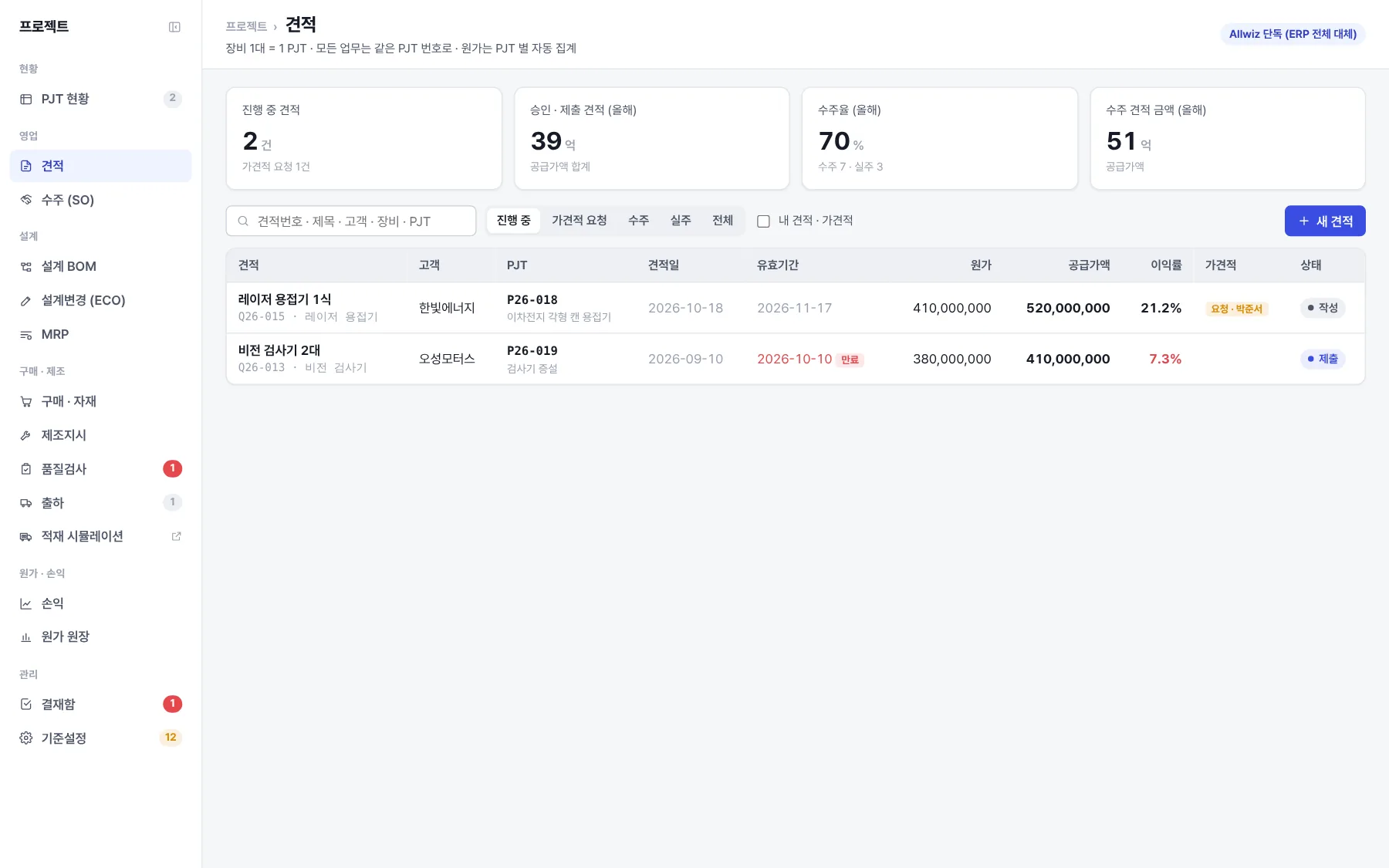
Task: Click the 구매 · 자재 cart icon
Action: [25, 401]
